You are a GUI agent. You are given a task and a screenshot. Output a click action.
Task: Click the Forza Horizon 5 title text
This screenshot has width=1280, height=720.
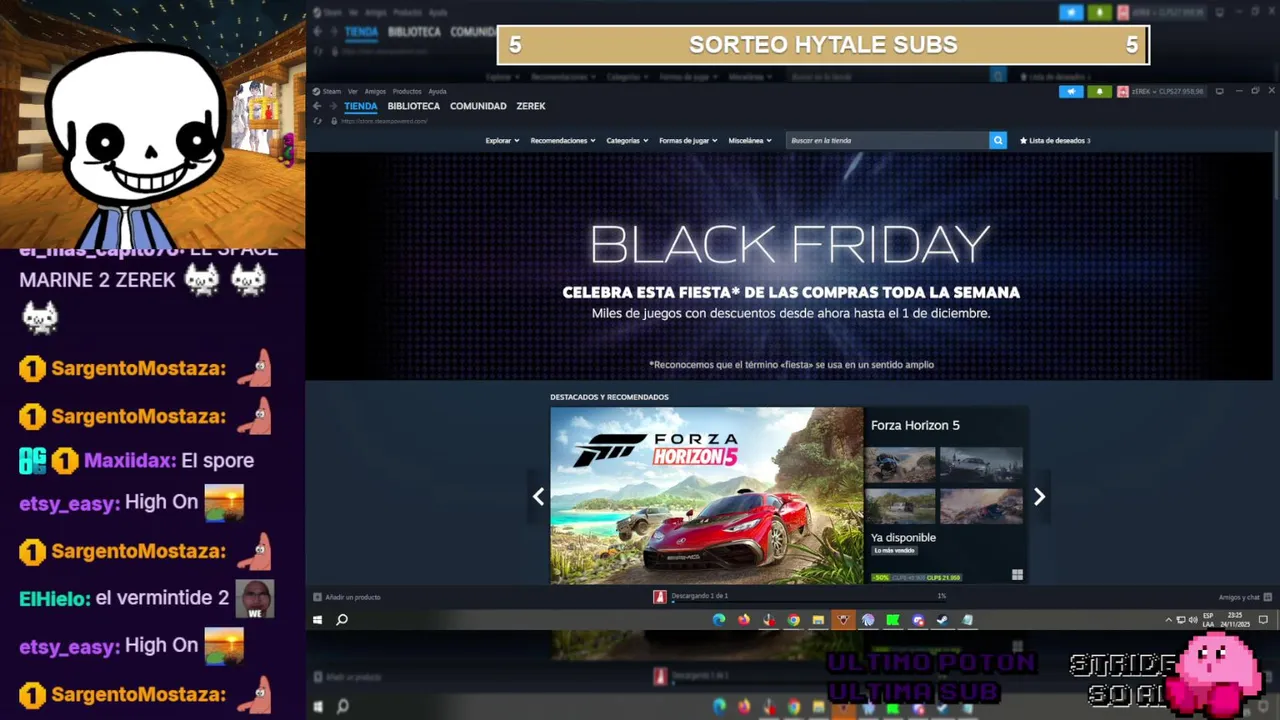(x=915, y=425)
